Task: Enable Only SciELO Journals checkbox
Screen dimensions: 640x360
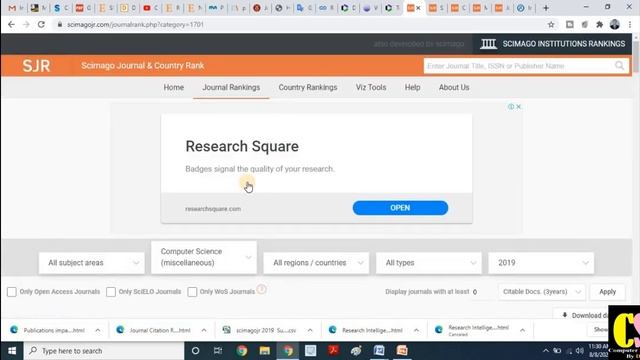Action: click(x=111, y=292)
